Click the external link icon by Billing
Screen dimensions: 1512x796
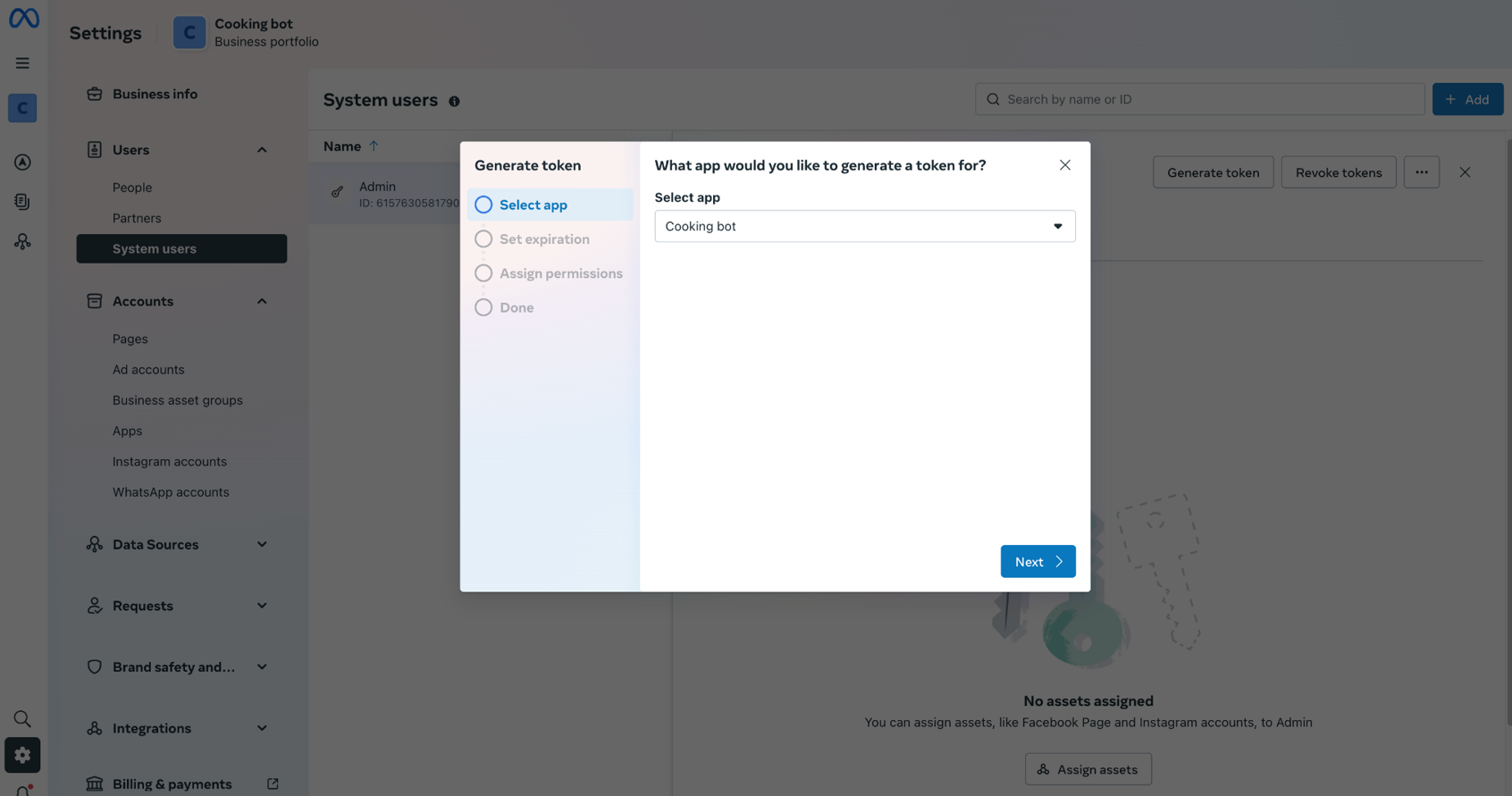coord(273,784)
